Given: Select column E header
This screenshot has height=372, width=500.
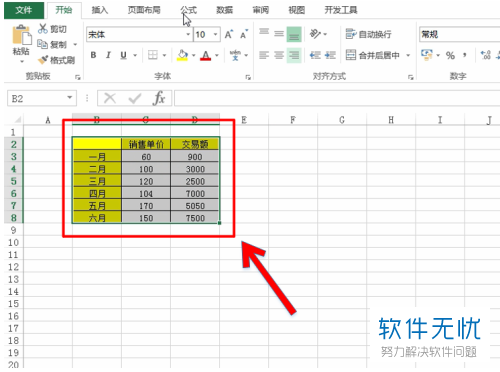Looking at the screenshot, I should click(244, 120).
